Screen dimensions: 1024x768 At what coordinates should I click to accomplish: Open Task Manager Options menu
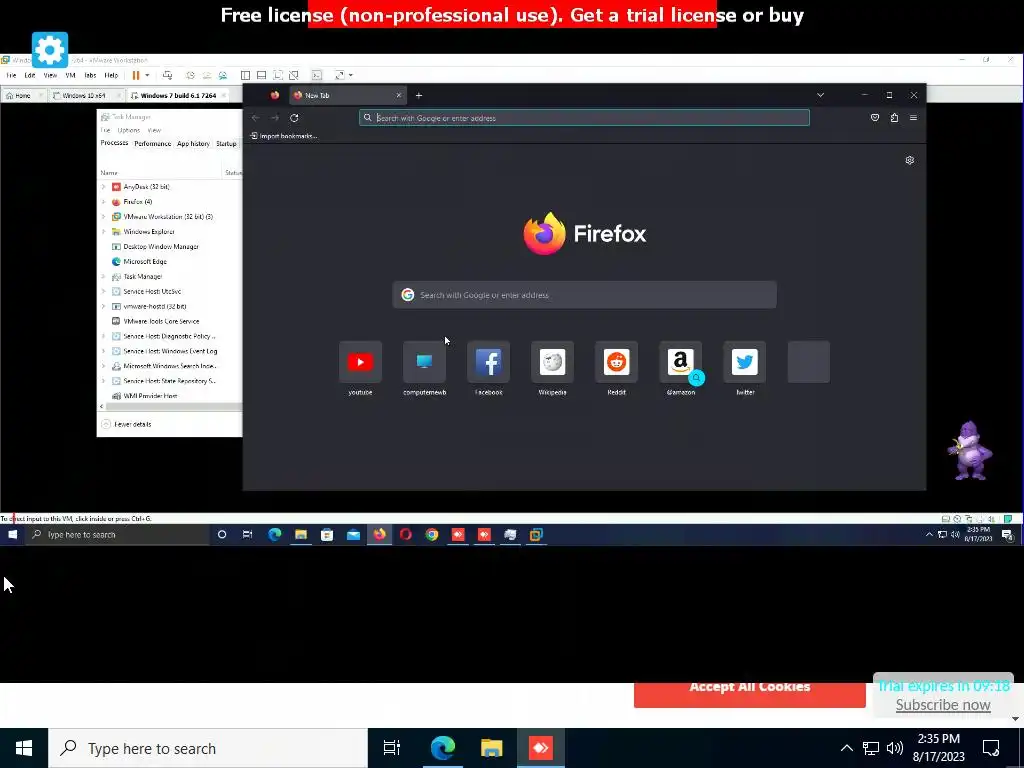coord(129,131)
